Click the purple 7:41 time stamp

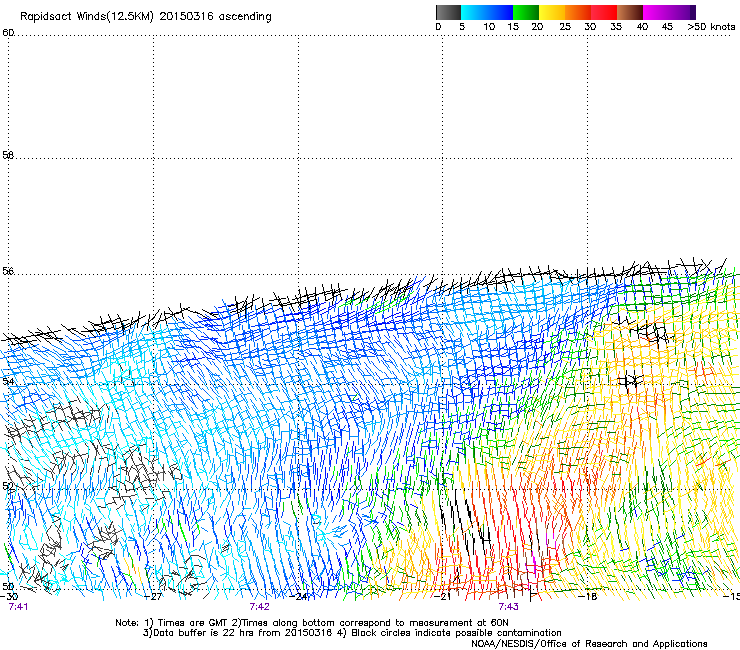point(18,607)
